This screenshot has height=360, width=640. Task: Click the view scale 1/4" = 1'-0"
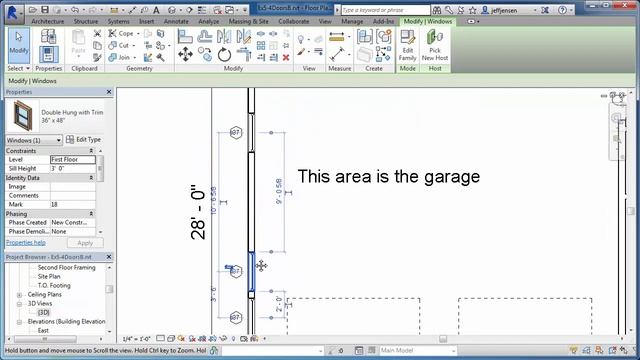tap(137, 339)
